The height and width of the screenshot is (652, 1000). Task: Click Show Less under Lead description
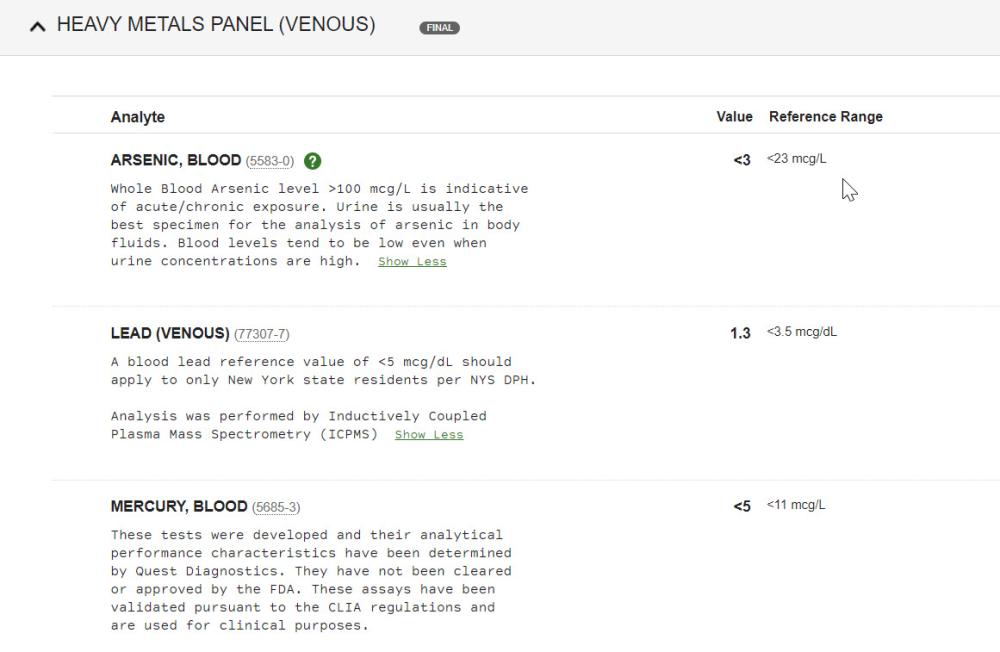(x=429, y=434)
